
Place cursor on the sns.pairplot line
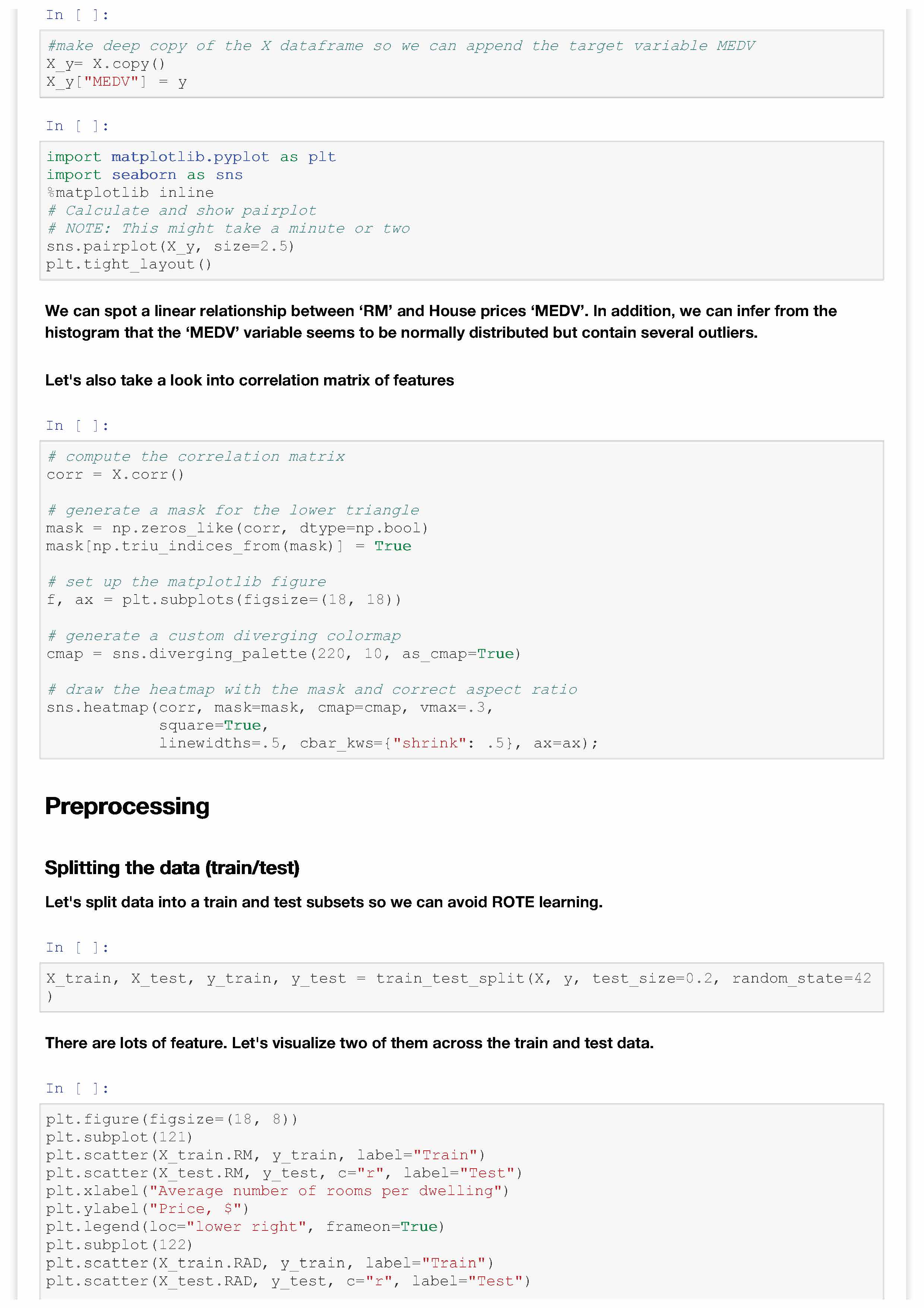tap(170, 246)
